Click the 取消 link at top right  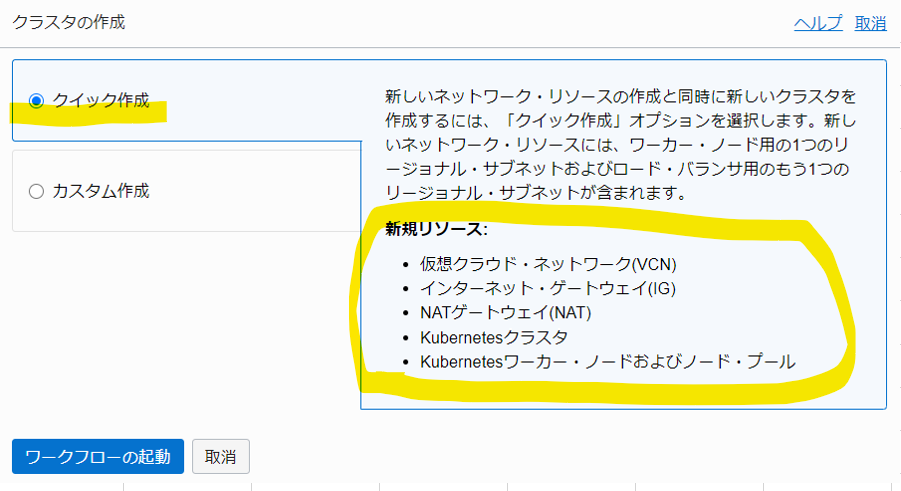point(871,23)
